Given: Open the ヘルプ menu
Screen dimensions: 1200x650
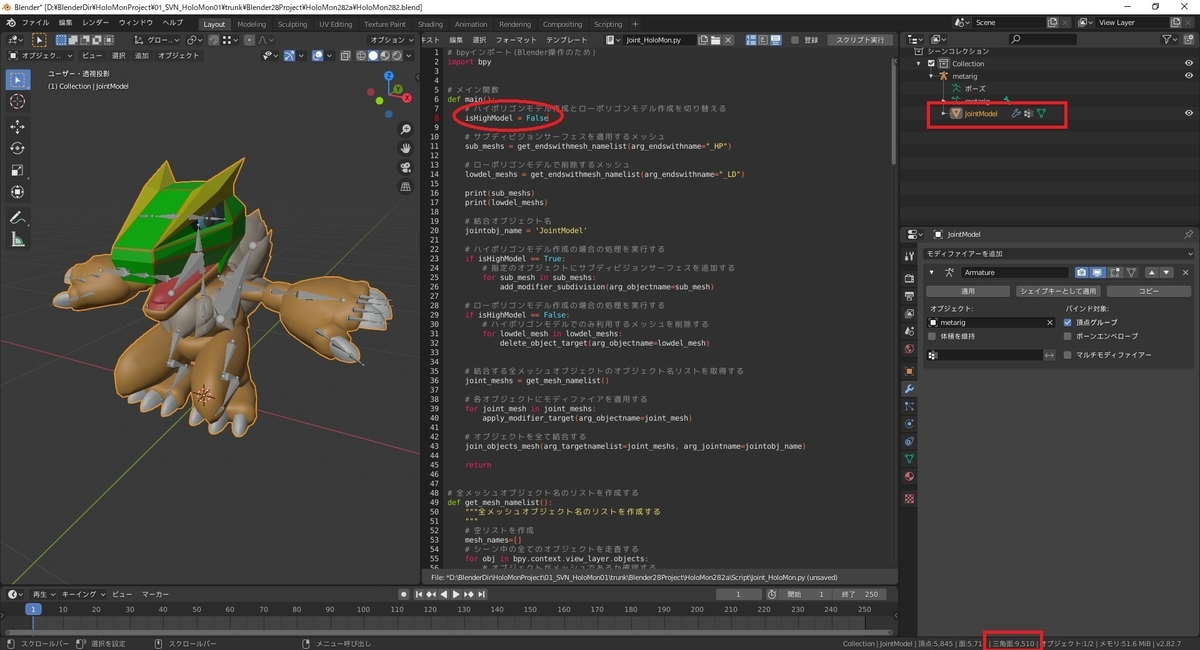Looking at the screenshot, I should pyautogui.click(x=173, y=22).
